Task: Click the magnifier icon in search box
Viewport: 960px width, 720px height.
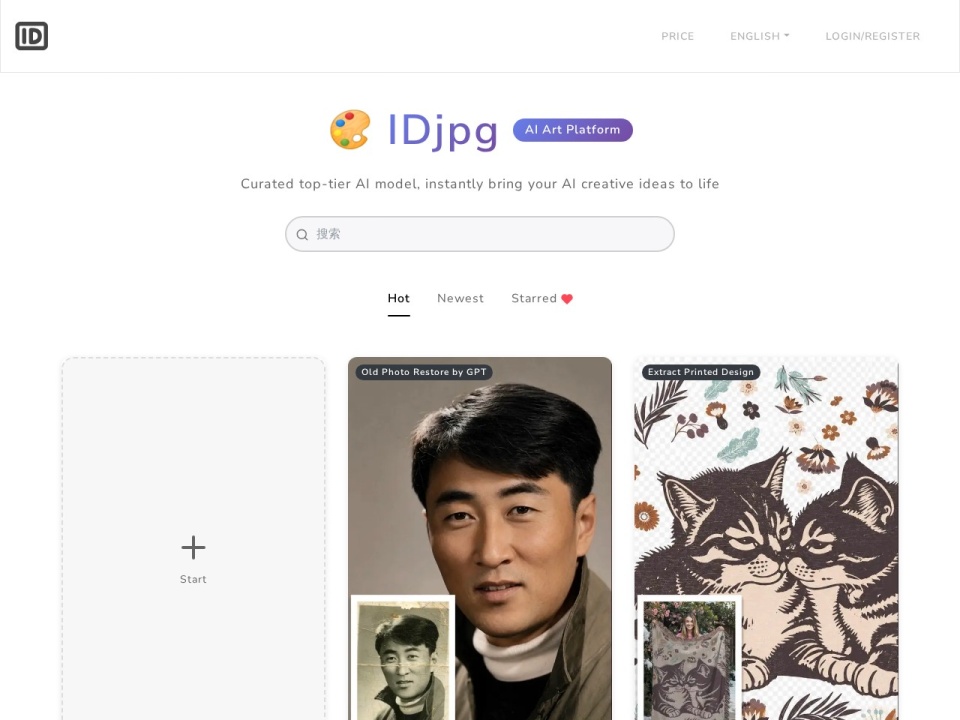Action: (x=302, y=234)
